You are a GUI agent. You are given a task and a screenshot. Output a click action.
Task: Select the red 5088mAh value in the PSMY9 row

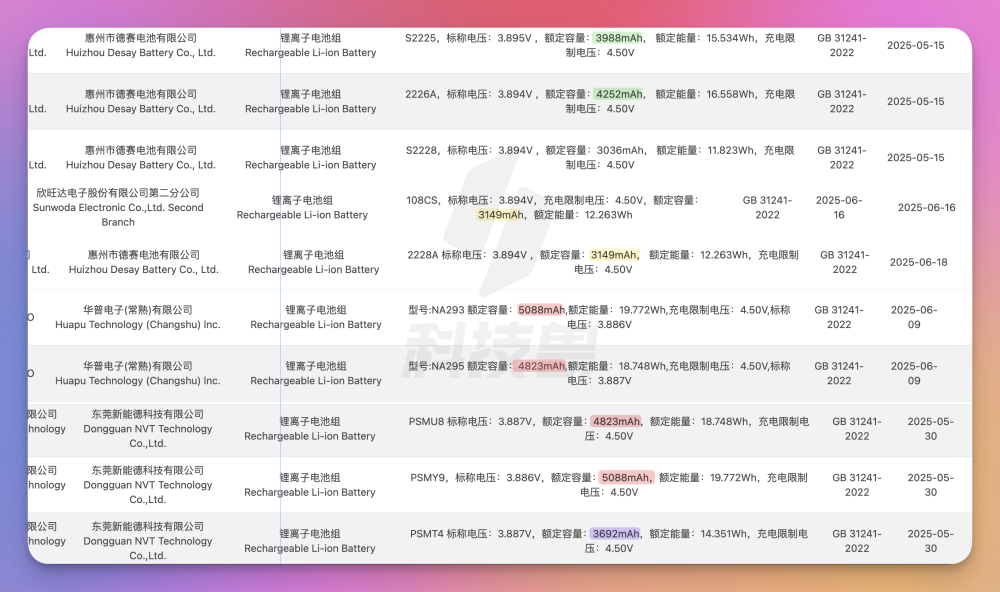click(626, 478)
